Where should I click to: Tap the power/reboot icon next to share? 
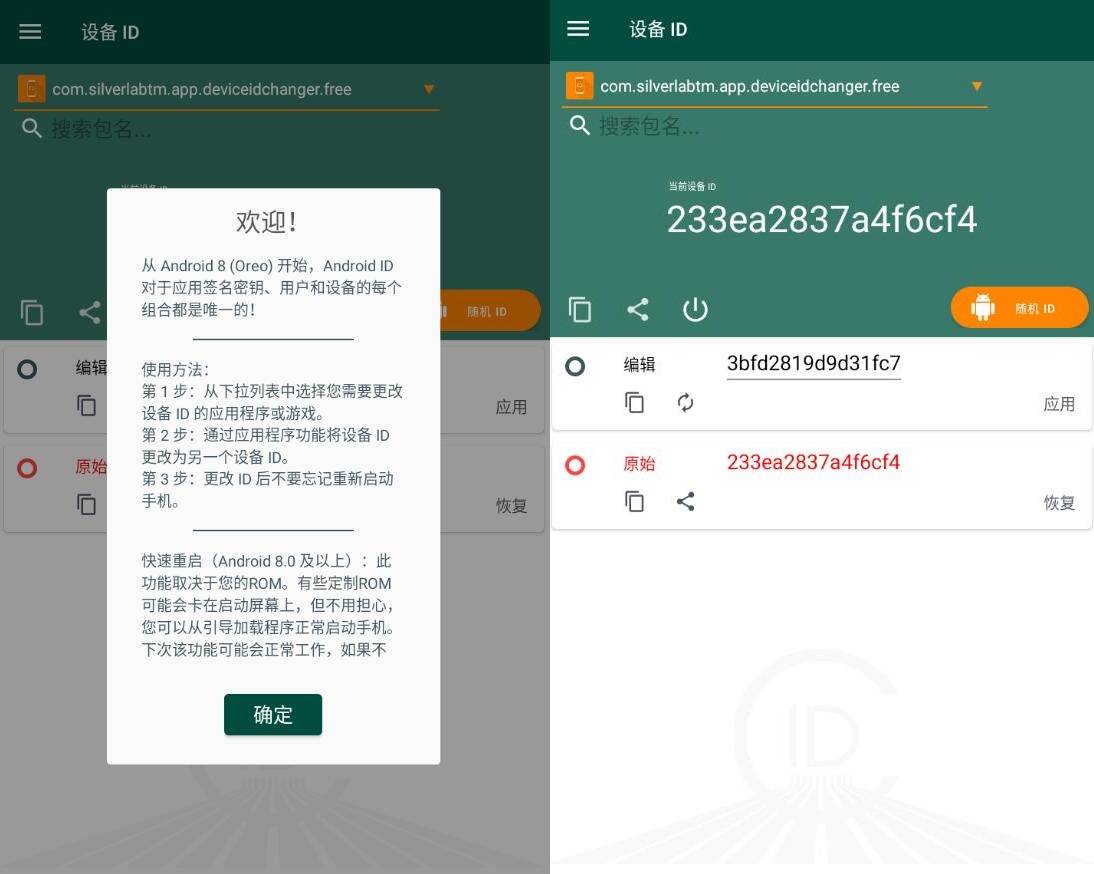(x=695, y=309)
